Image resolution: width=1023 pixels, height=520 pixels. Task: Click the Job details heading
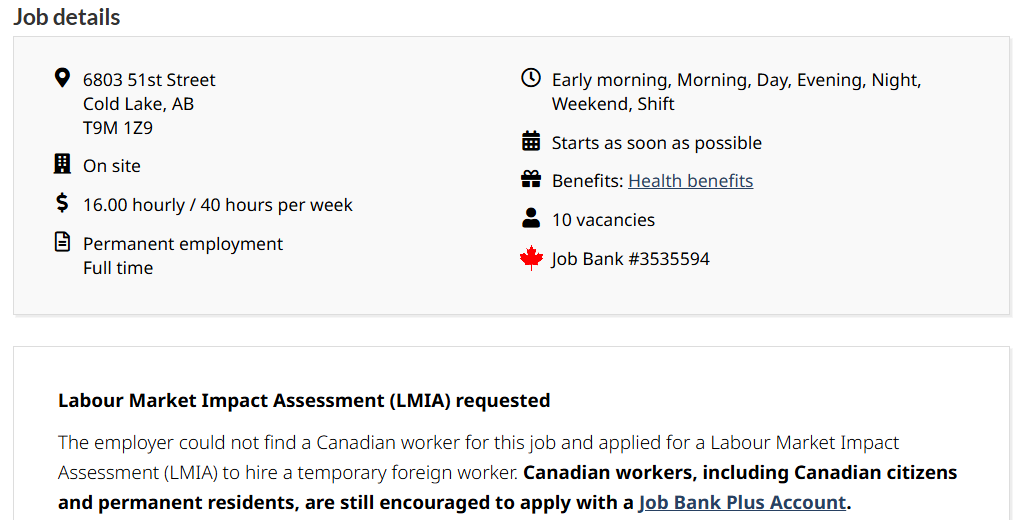point(67,17)
